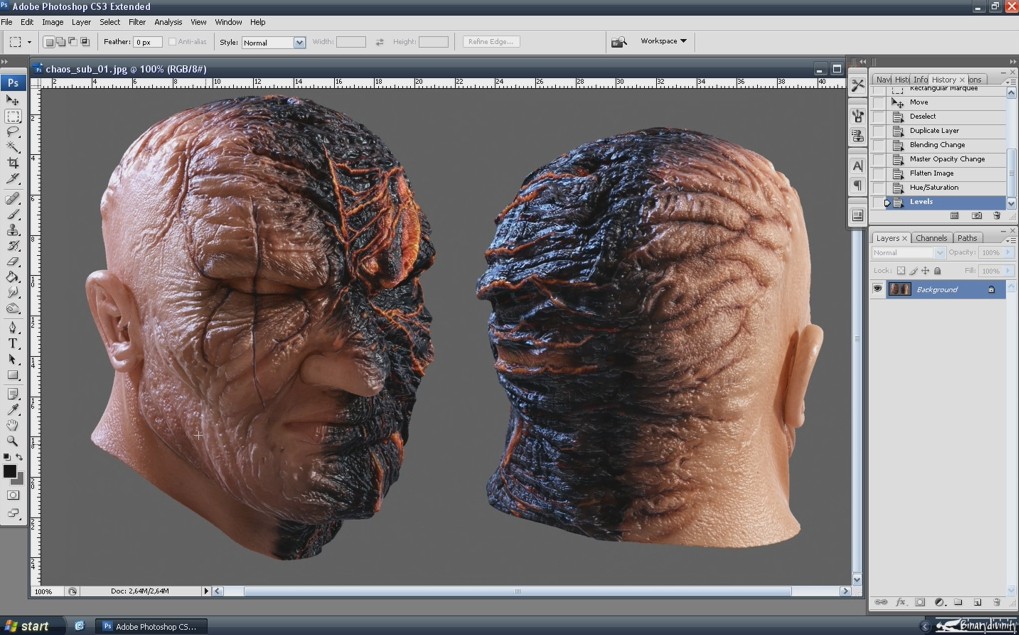Image resolution: width=1019 pixels, height=635 pixels.
Task: Set history brush source for Move state
Action: [879, 102]
